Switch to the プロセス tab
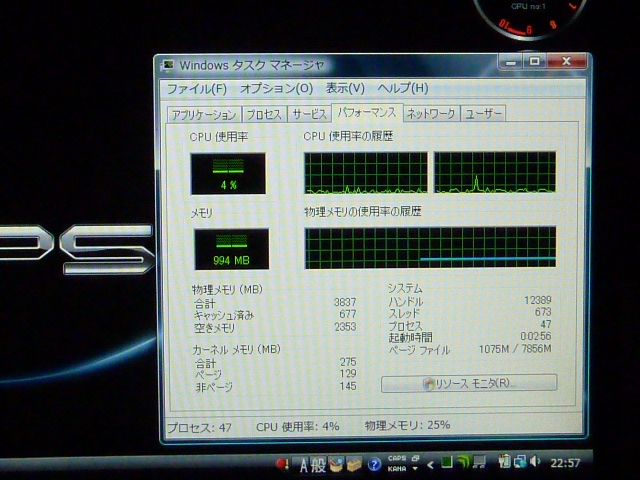This screenshot has width=640, height=480. 264,115
